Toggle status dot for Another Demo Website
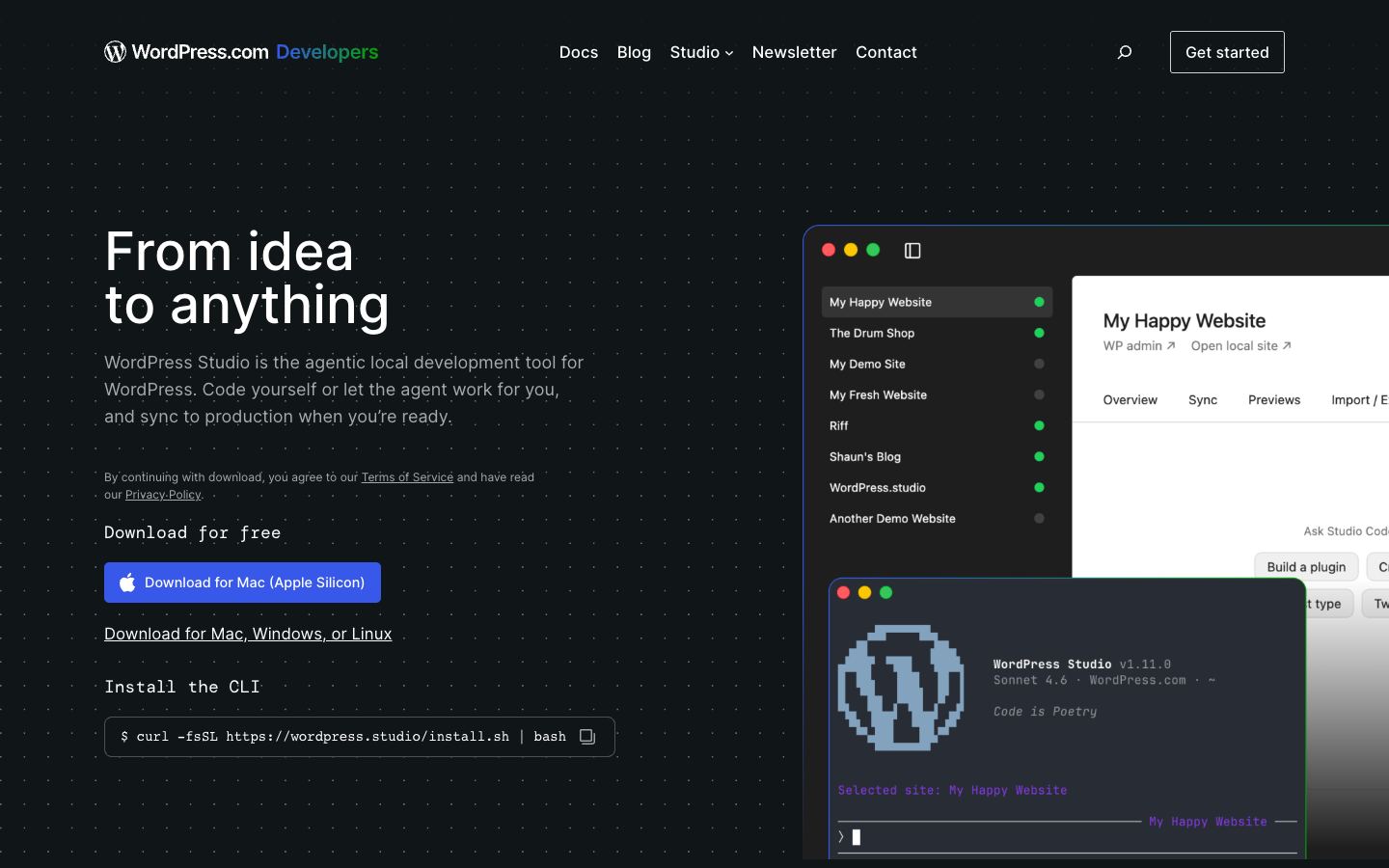The image size is (1389, 868). [1039, 518]
